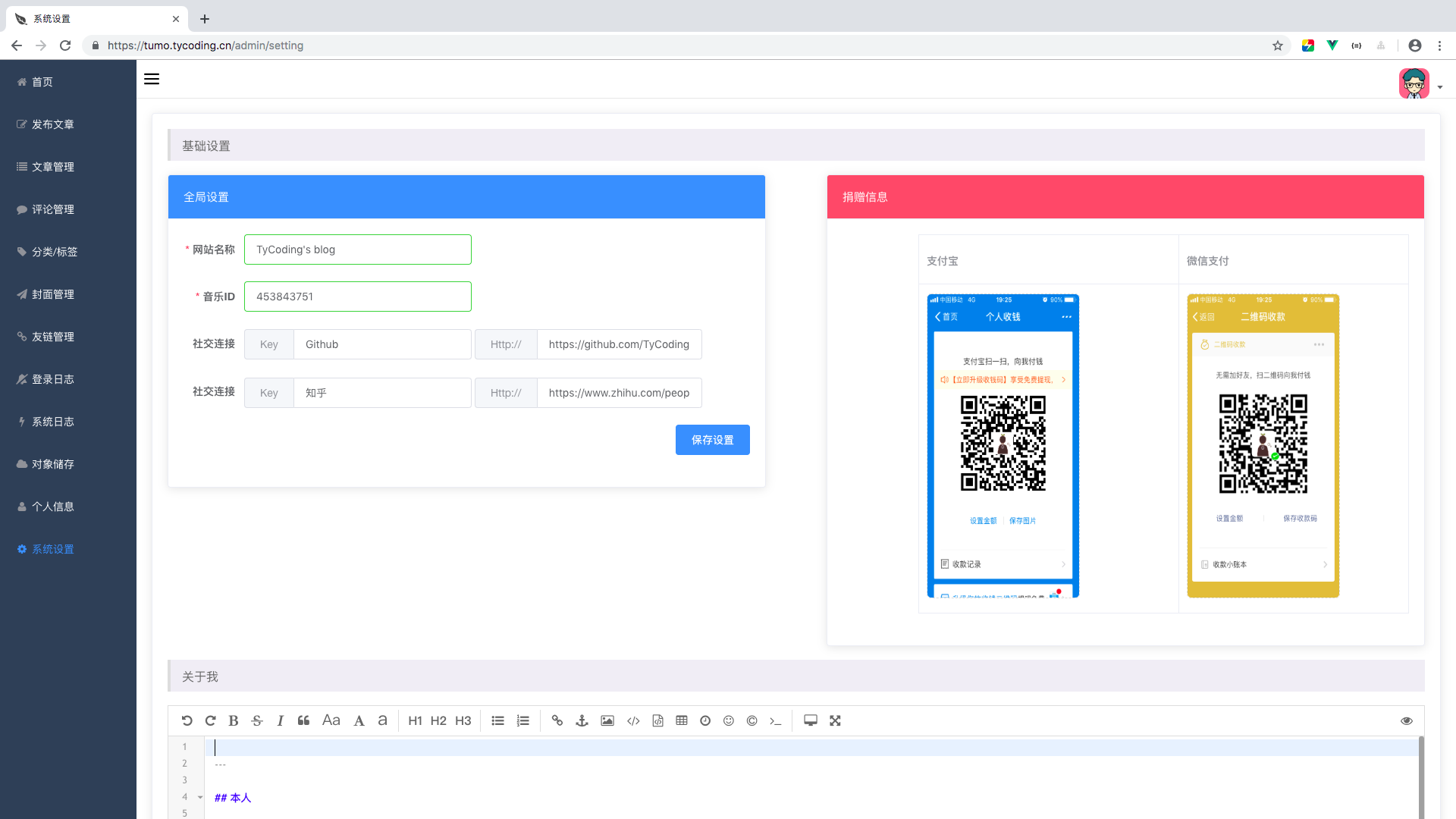Toggle the preview eye icon

point(1406,720)
